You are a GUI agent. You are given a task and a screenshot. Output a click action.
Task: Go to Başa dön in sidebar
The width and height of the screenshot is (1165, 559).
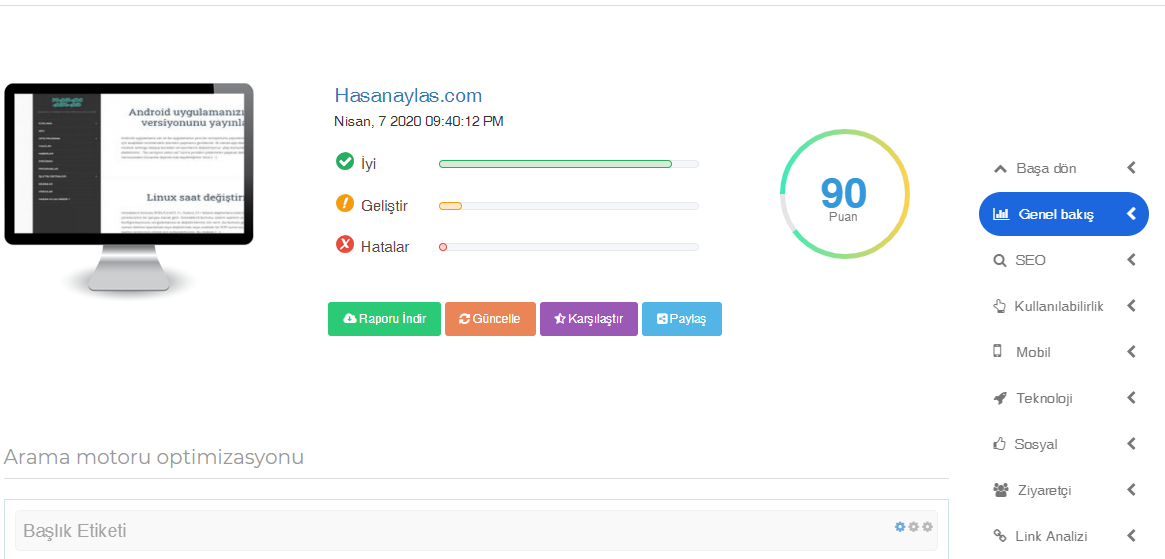[x=1064, y=169]
